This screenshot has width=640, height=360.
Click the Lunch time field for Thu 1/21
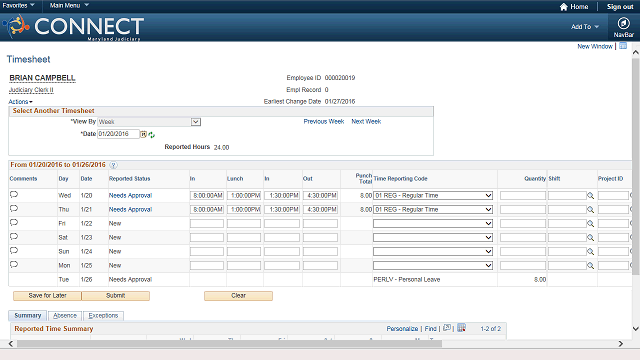click(244, 209)
